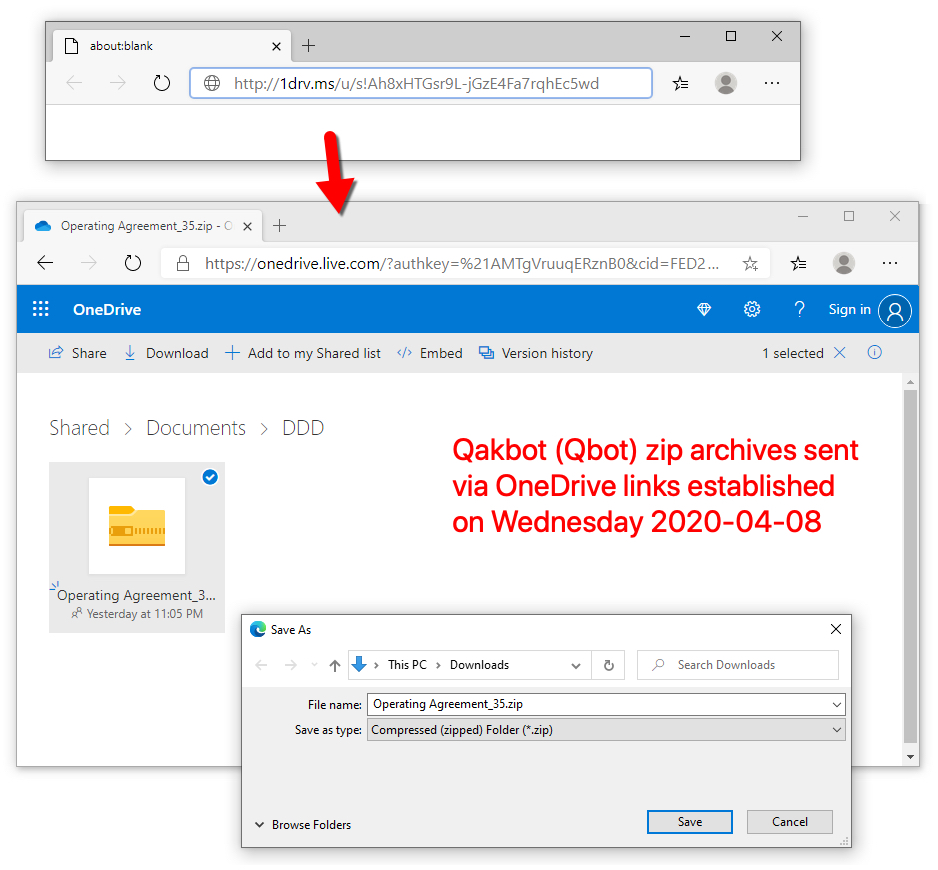Open the details info pane icon
The image size is (938, 870).
(875, 352)
